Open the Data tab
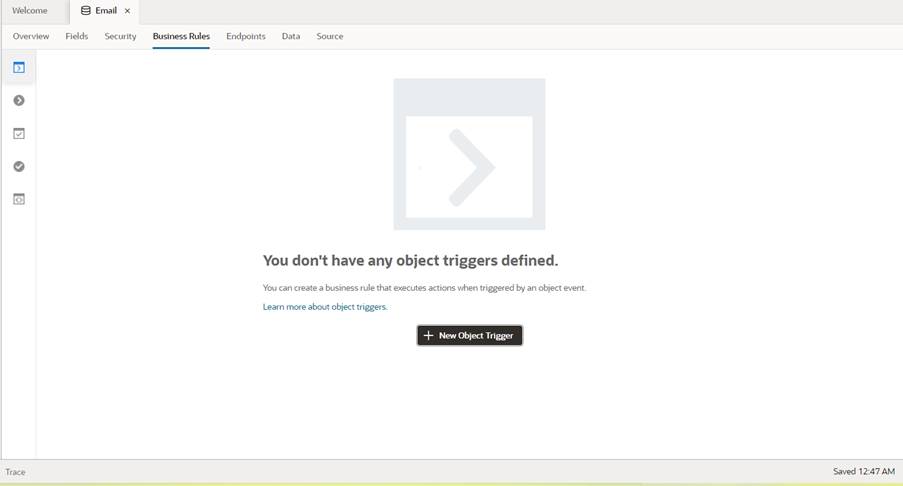The width and height of the screenshot is (903, 486). tap(291, 36)
